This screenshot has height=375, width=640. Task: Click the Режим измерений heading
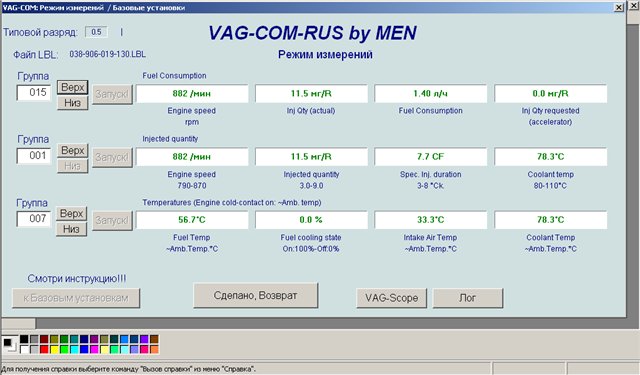click(x=325, y=55)
